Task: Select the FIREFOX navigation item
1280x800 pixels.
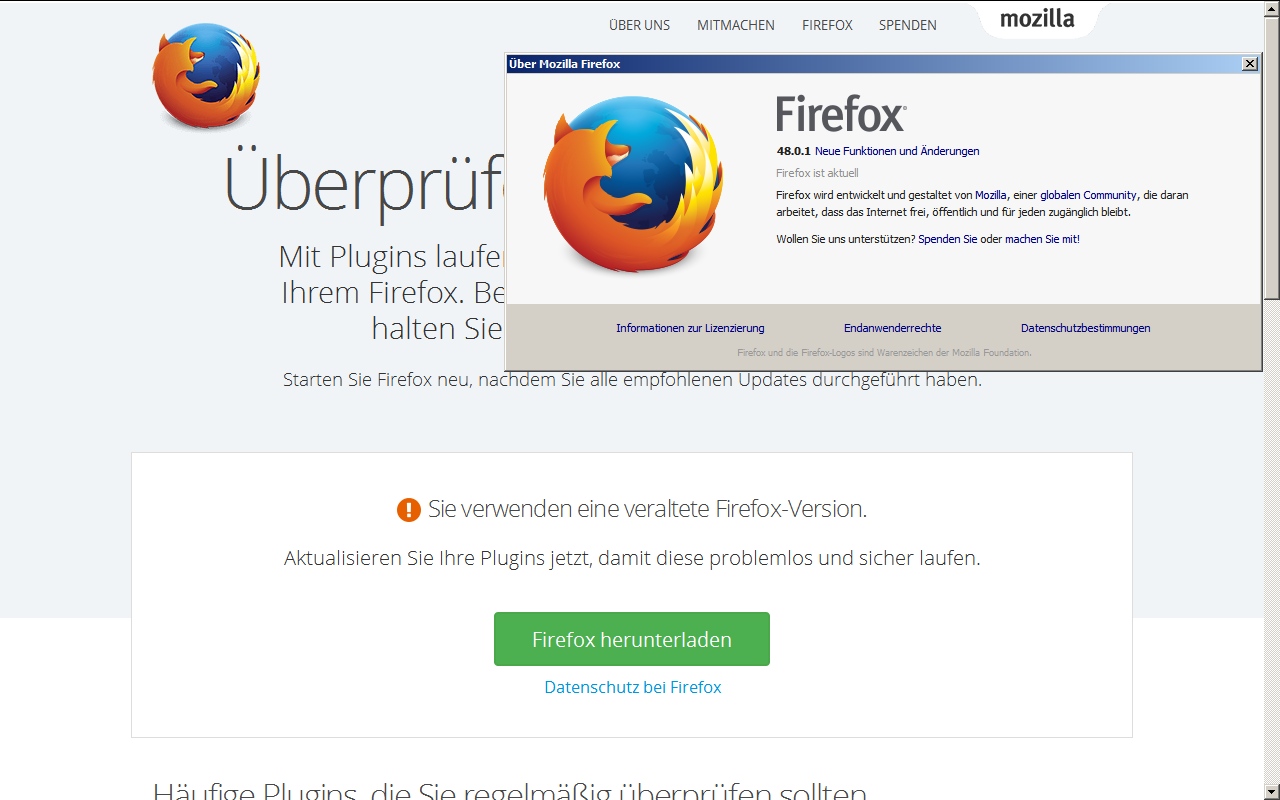Action: 827,25
